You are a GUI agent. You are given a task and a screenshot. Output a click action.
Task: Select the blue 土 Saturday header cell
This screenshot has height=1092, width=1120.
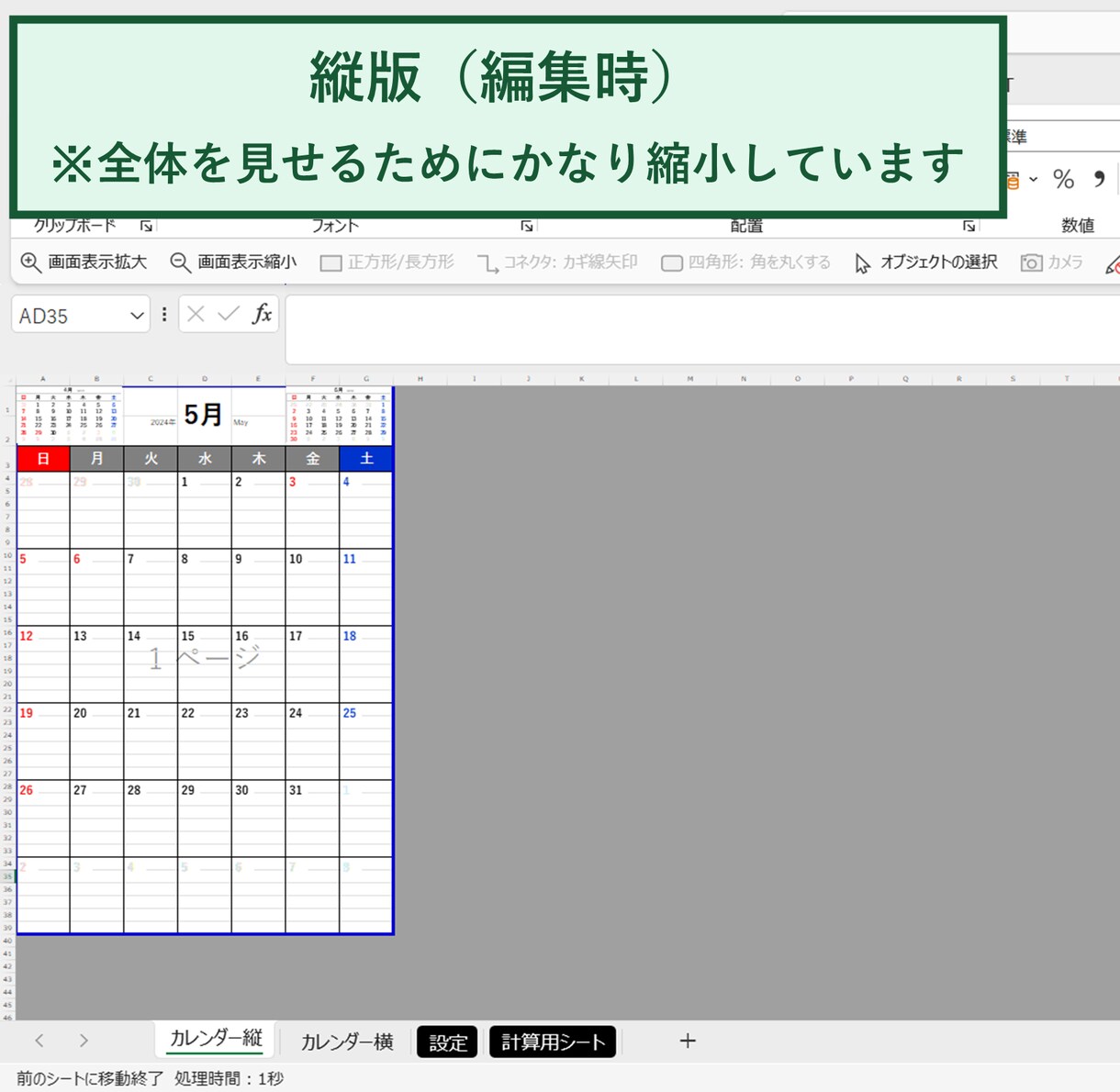[366, 459]
